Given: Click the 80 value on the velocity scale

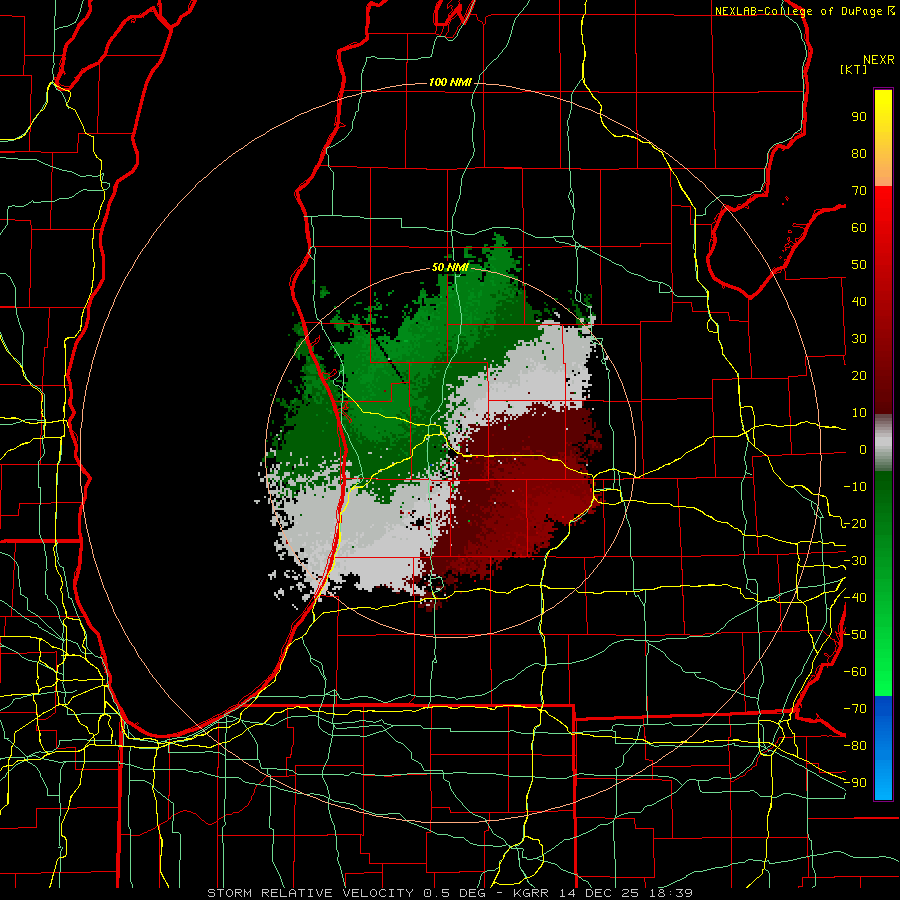Looking at the screenshot, I should (859, 154).
